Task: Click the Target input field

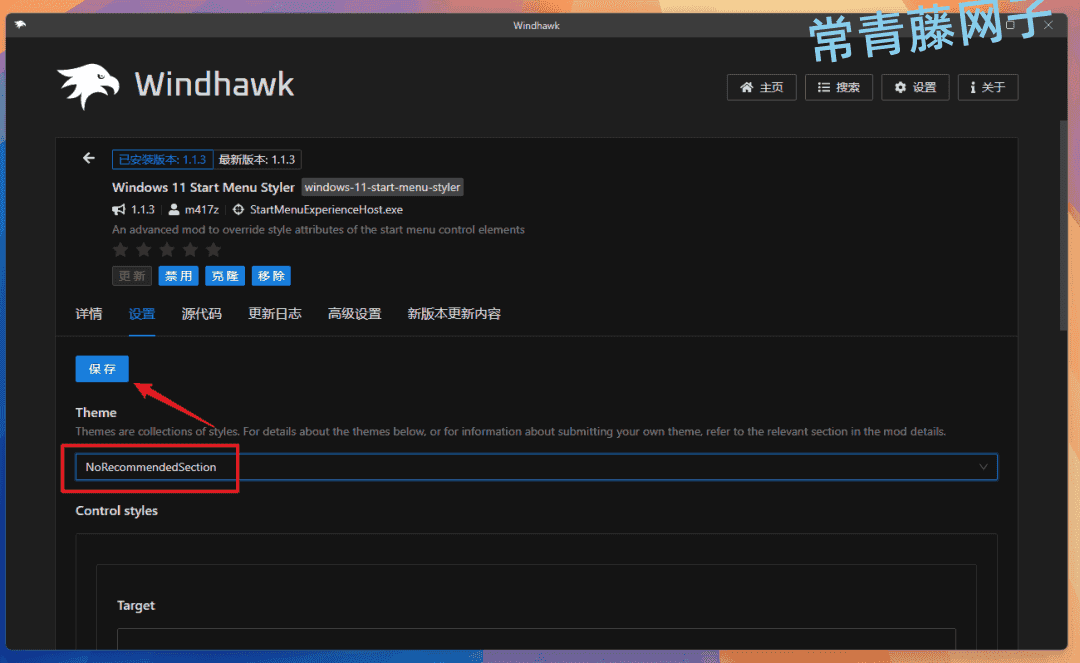Action: pyautogui.click(x=536, y=638)
